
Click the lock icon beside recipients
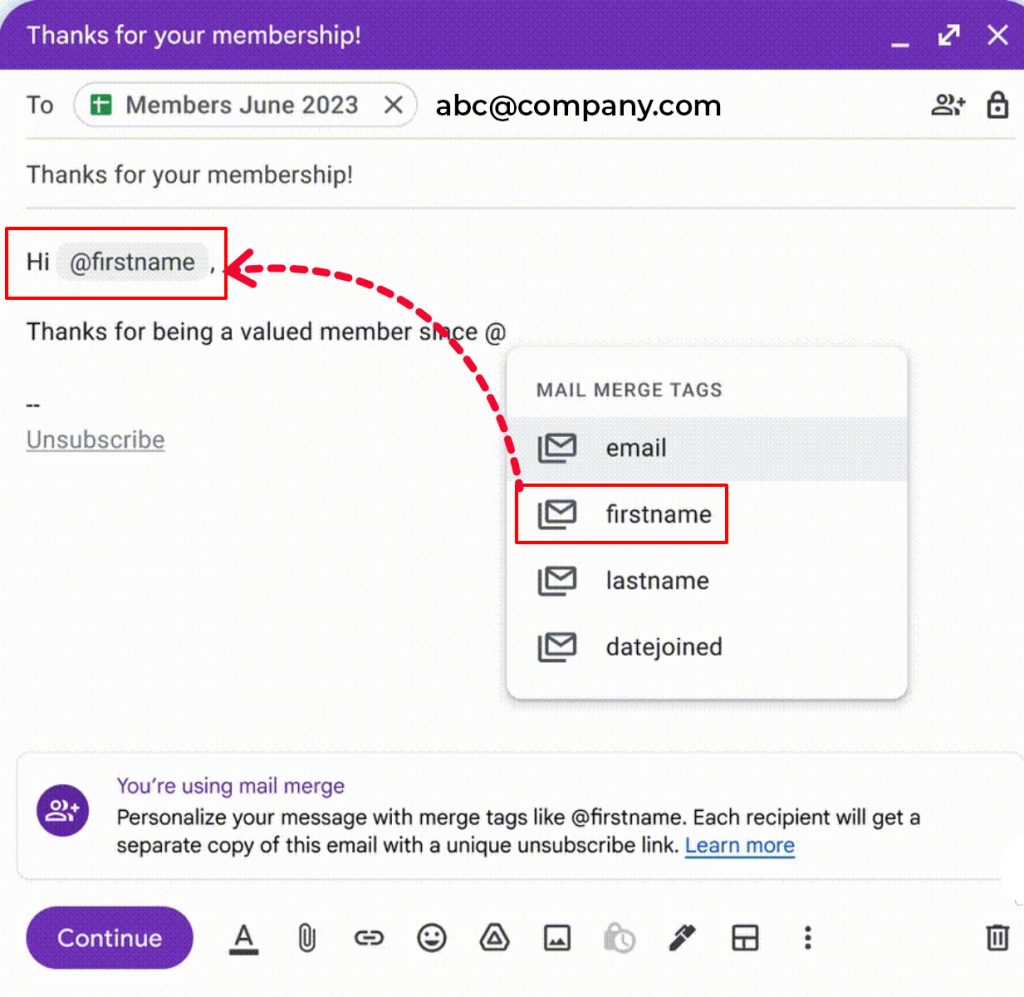click(x=997, y=105)
